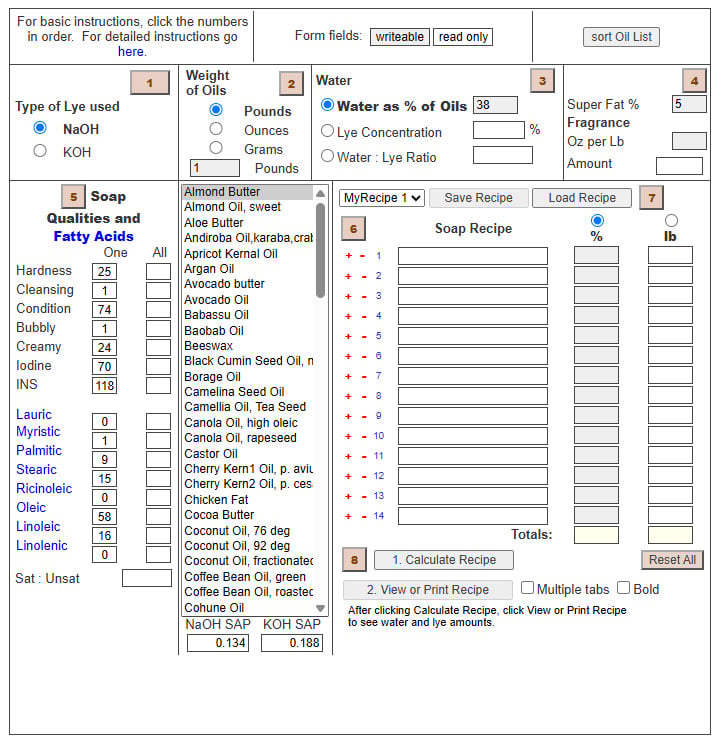Screen dimensions: 717x744
Task: Click the red plus on recipe row 3
Action: point(349,296)
